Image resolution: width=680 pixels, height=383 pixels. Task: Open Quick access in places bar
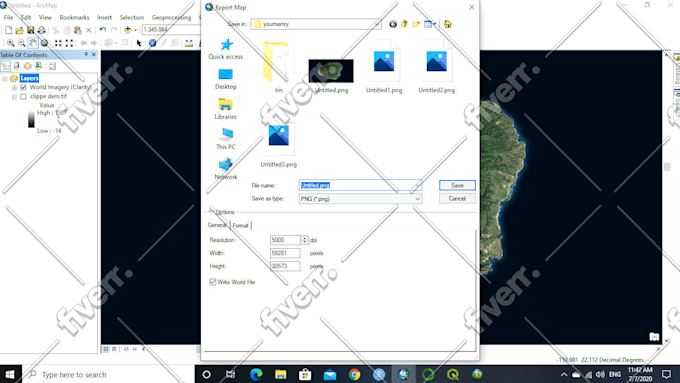click(226, 49)
